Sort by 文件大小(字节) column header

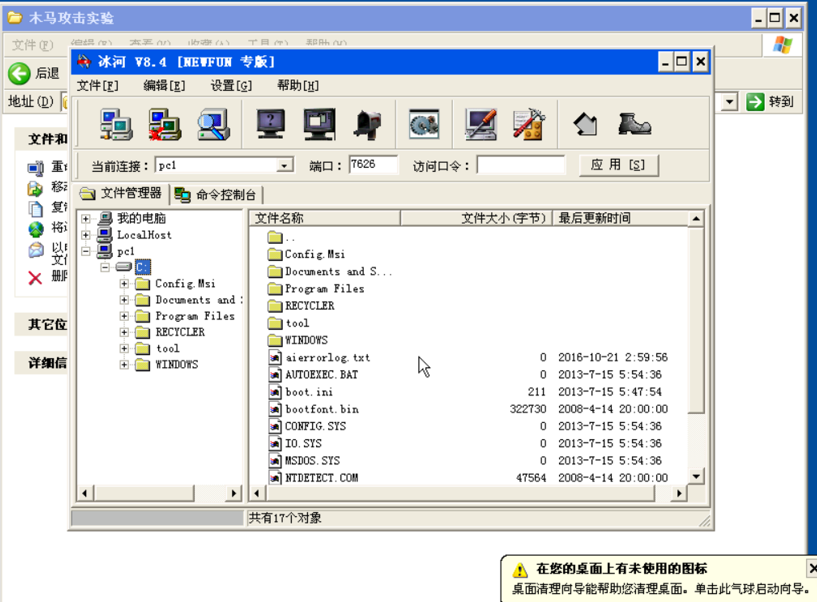click(x=475, y=218)
